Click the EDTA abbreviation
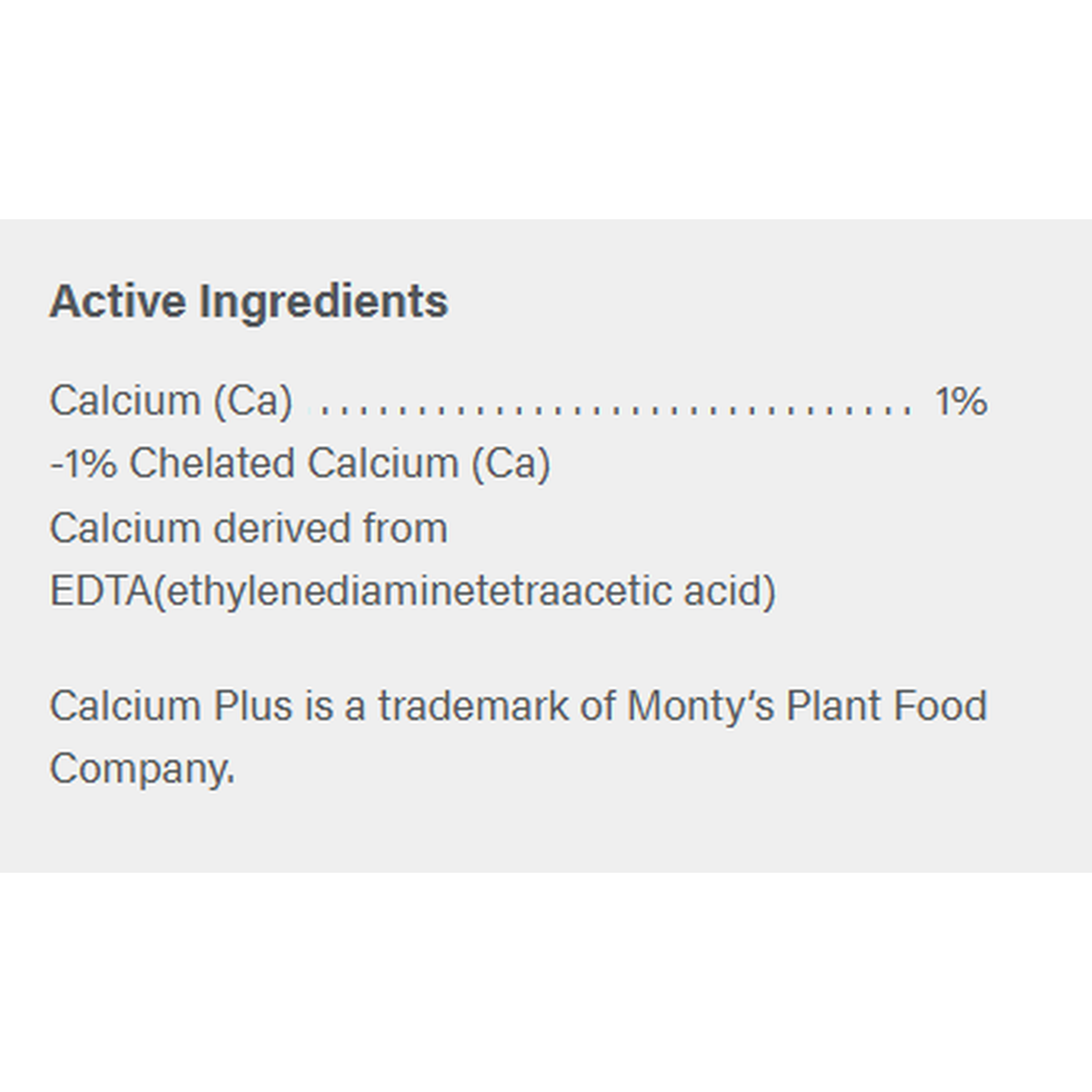Screen dimensions: 1092x1092 [100, 591]
